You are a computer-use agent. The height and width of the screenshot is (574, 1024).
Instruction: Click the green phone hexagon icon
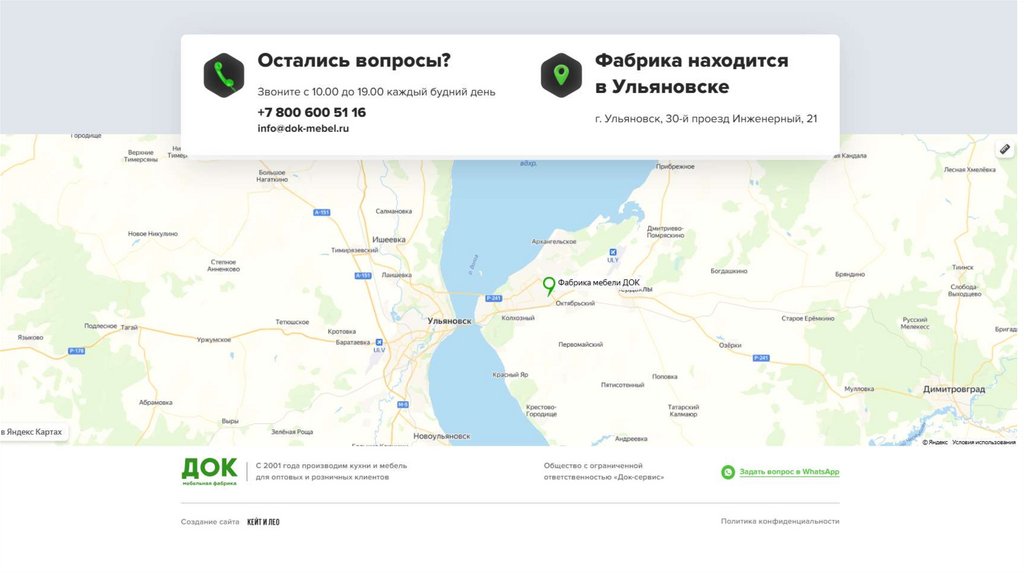(224, 76)
